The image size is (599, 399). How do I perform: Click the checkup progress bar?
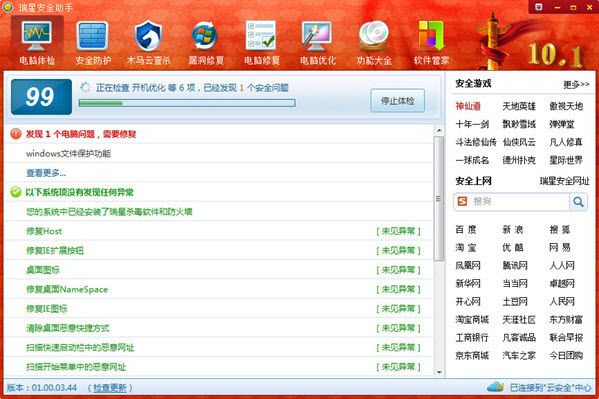(x=187, y=103)
